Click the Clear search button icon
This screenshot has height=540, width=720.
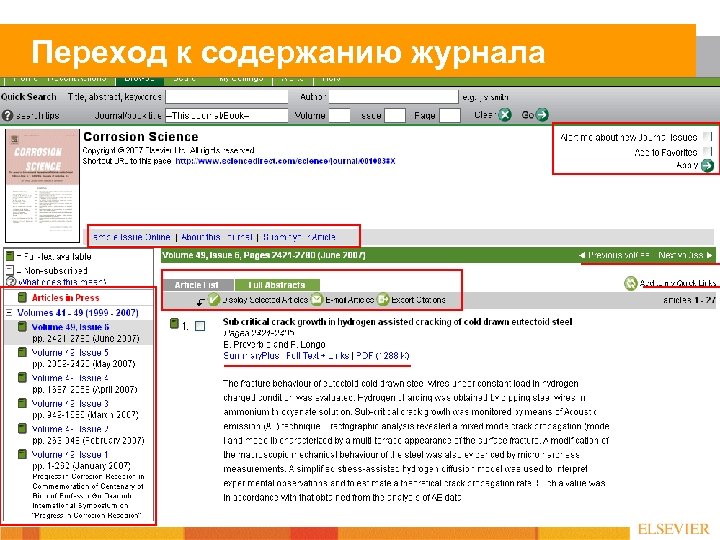click(x=505, y=115)
